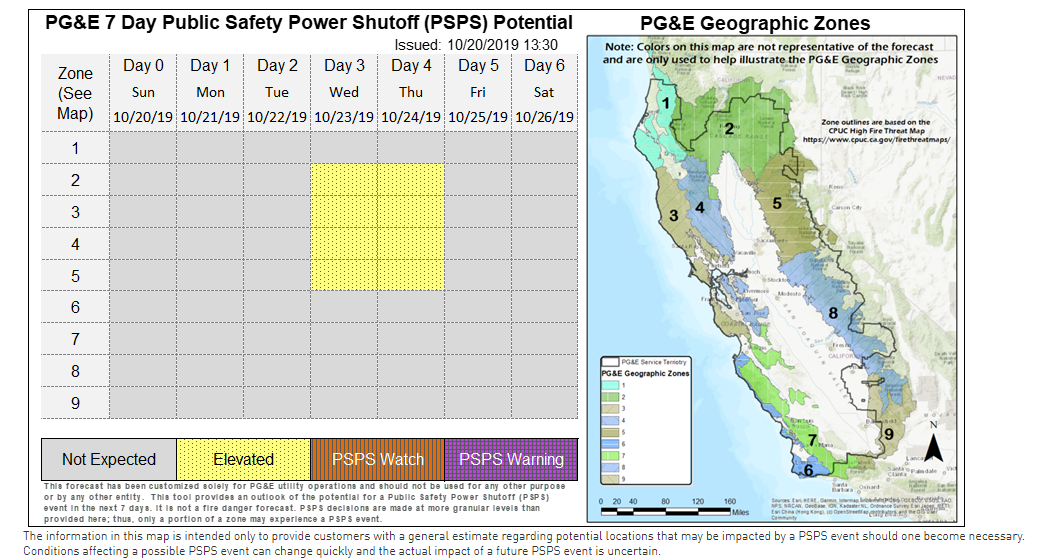Click the zone "8" row label in the forecast table

coord(75,371)
